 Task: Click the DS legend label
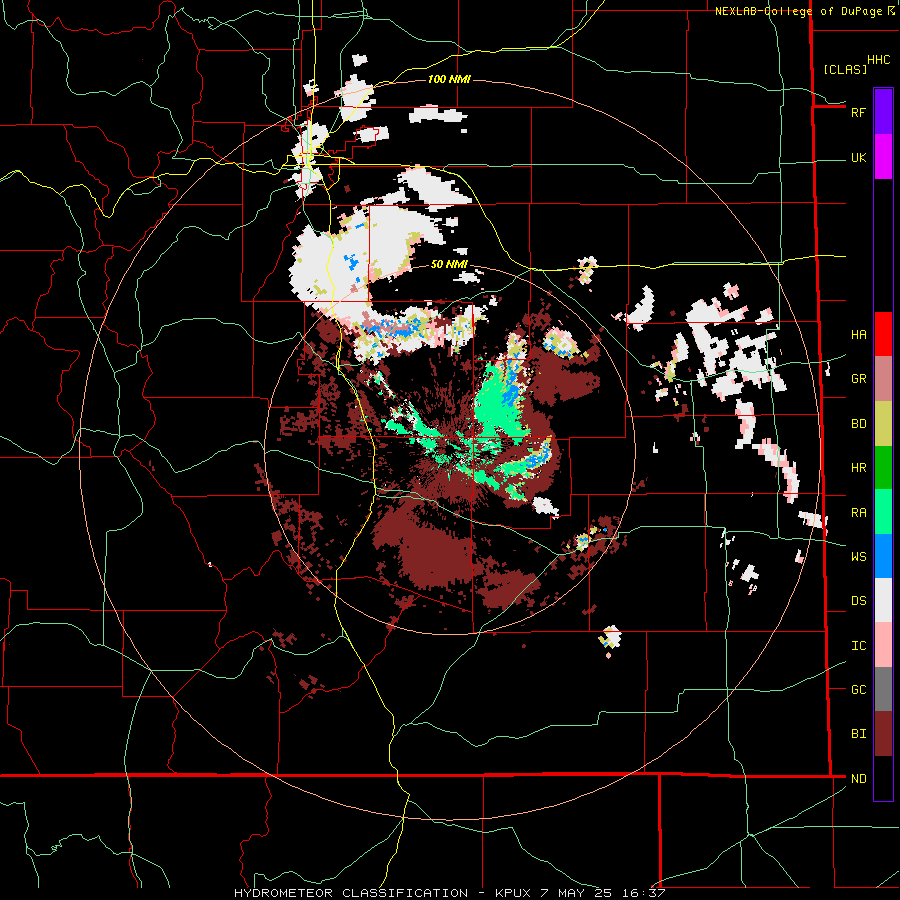(x=858, y=601)
